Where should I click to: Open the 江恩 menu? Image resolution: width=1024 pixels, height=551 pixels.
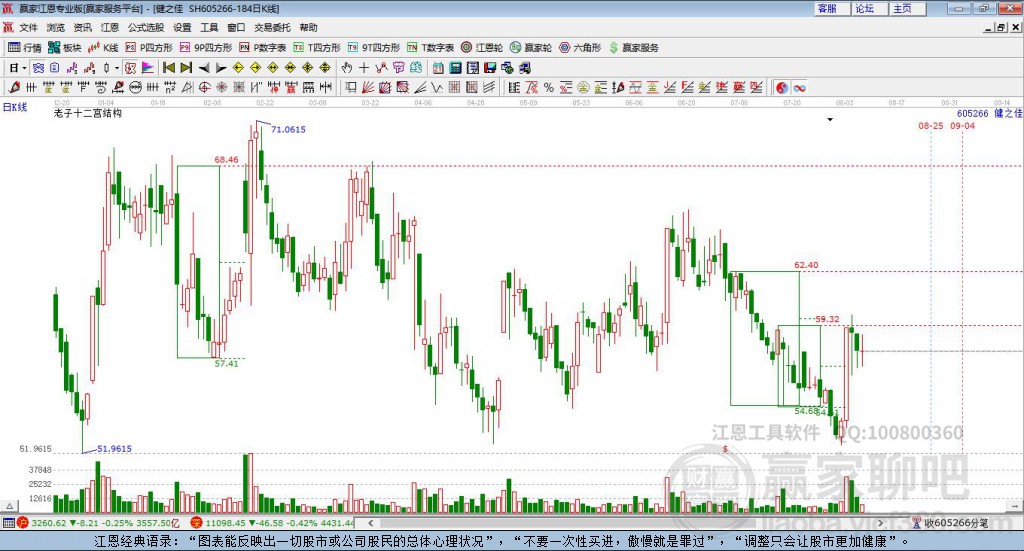point(110,27)
